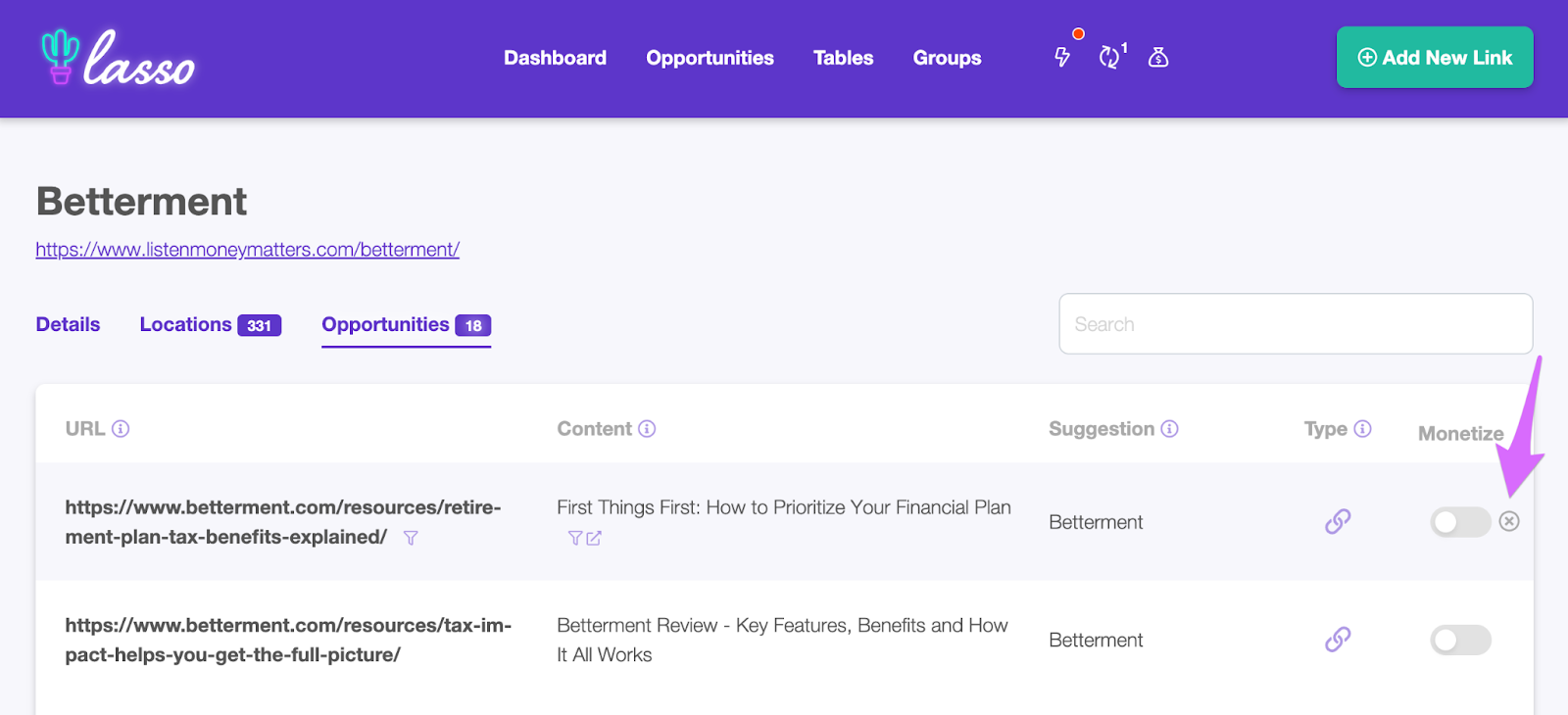Enable Monetize toggle for tax-impact row
The height and width of the screenshot is (715, 1568).
pyautogui.click(x=1460, y=641)
